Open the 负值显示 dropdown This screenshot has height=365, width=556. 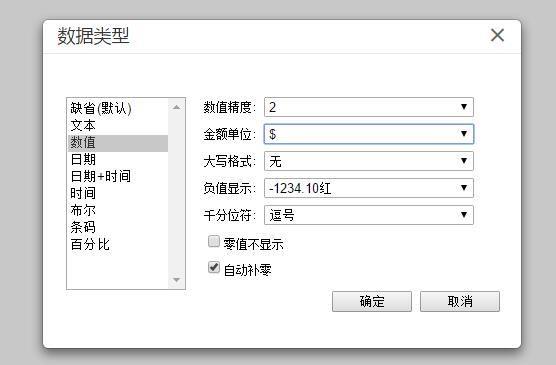pos(369,188)
